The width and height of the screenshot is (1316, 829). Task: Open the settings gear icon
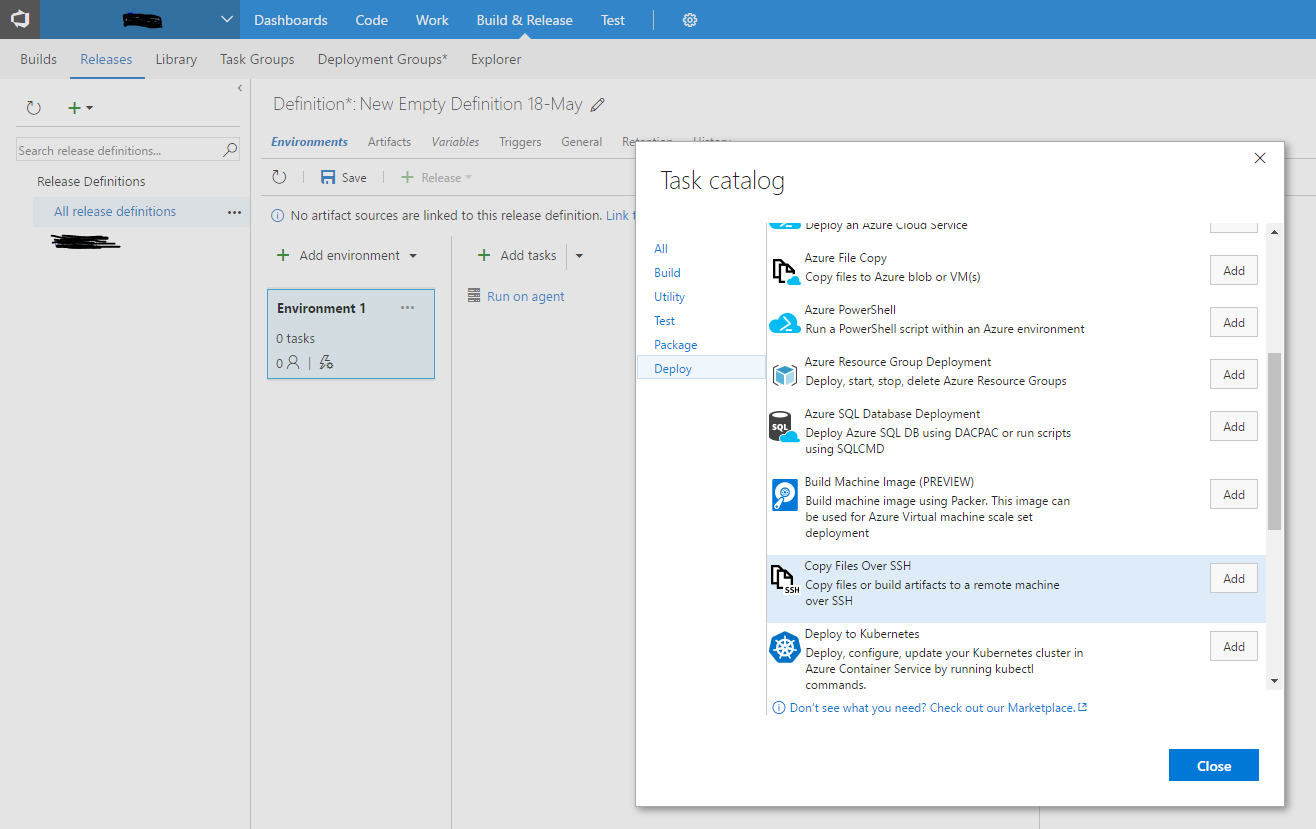pyautogui.click(x=690, y=20)
